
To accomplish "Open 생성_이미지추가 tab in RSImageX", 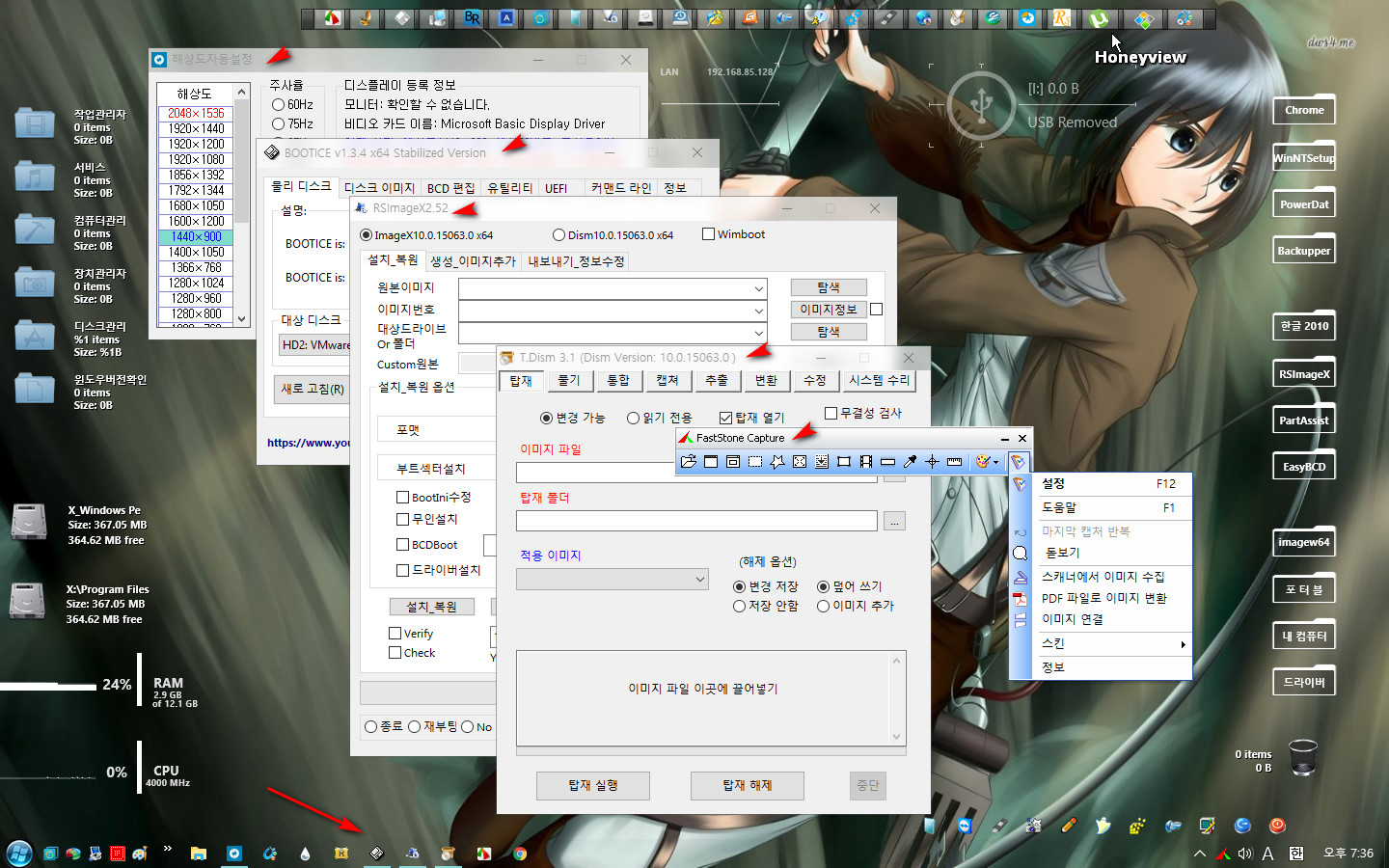I will pyautogui.click(x=473, y=261).
